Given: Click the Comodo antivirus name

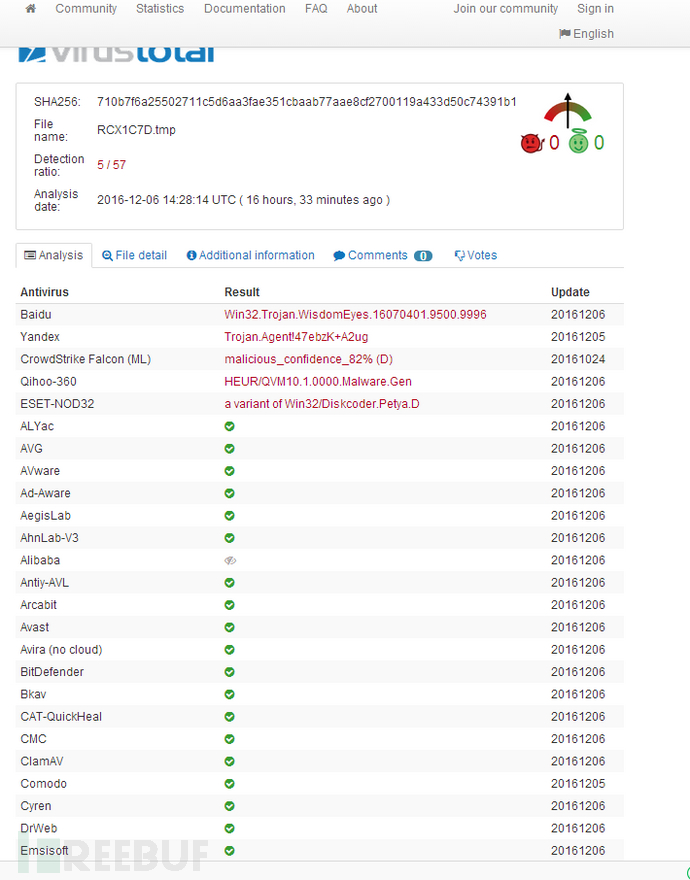Looking at the screenshot, I should tap(43, 783).
